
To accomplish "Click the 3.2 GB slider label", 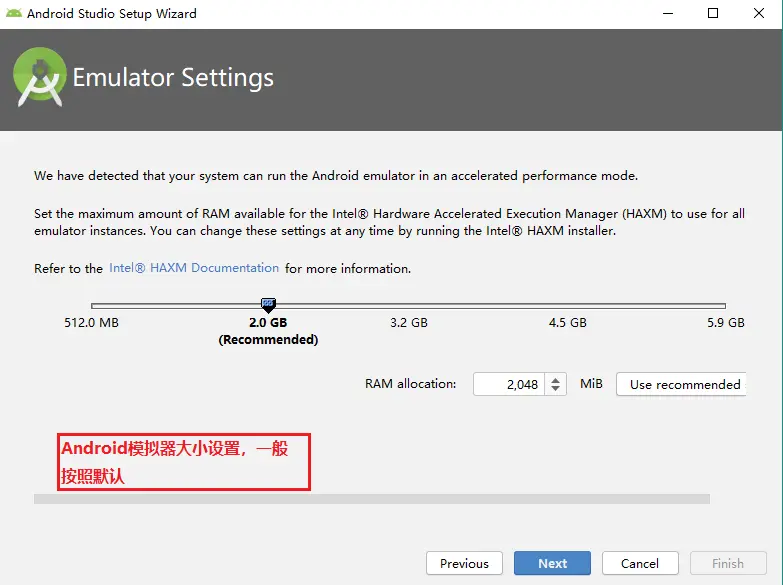I will click(409, 323).
